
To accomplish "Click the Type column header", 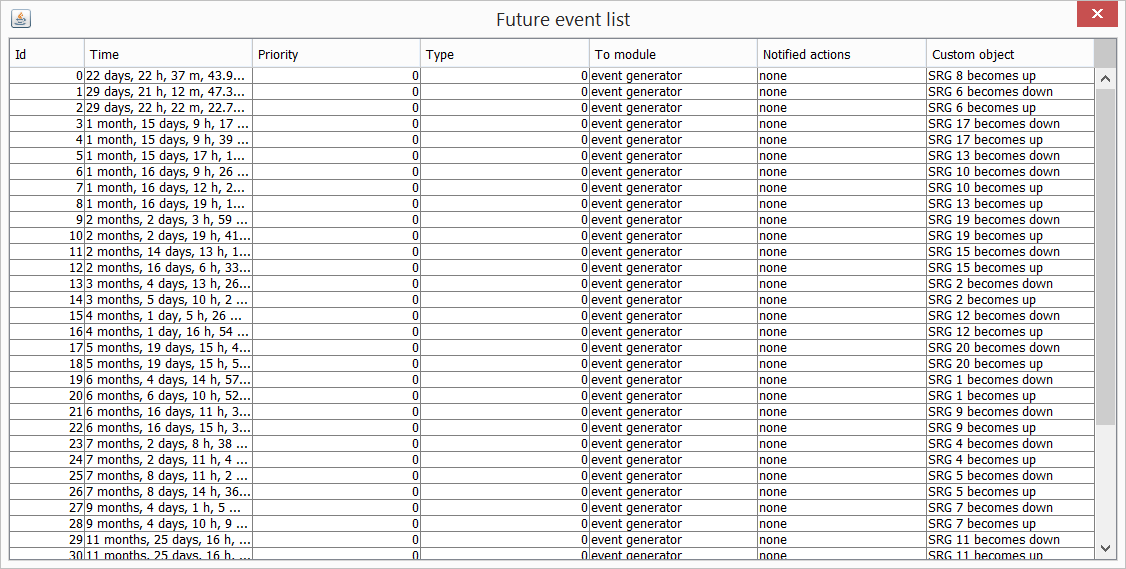I will point(504,55).
